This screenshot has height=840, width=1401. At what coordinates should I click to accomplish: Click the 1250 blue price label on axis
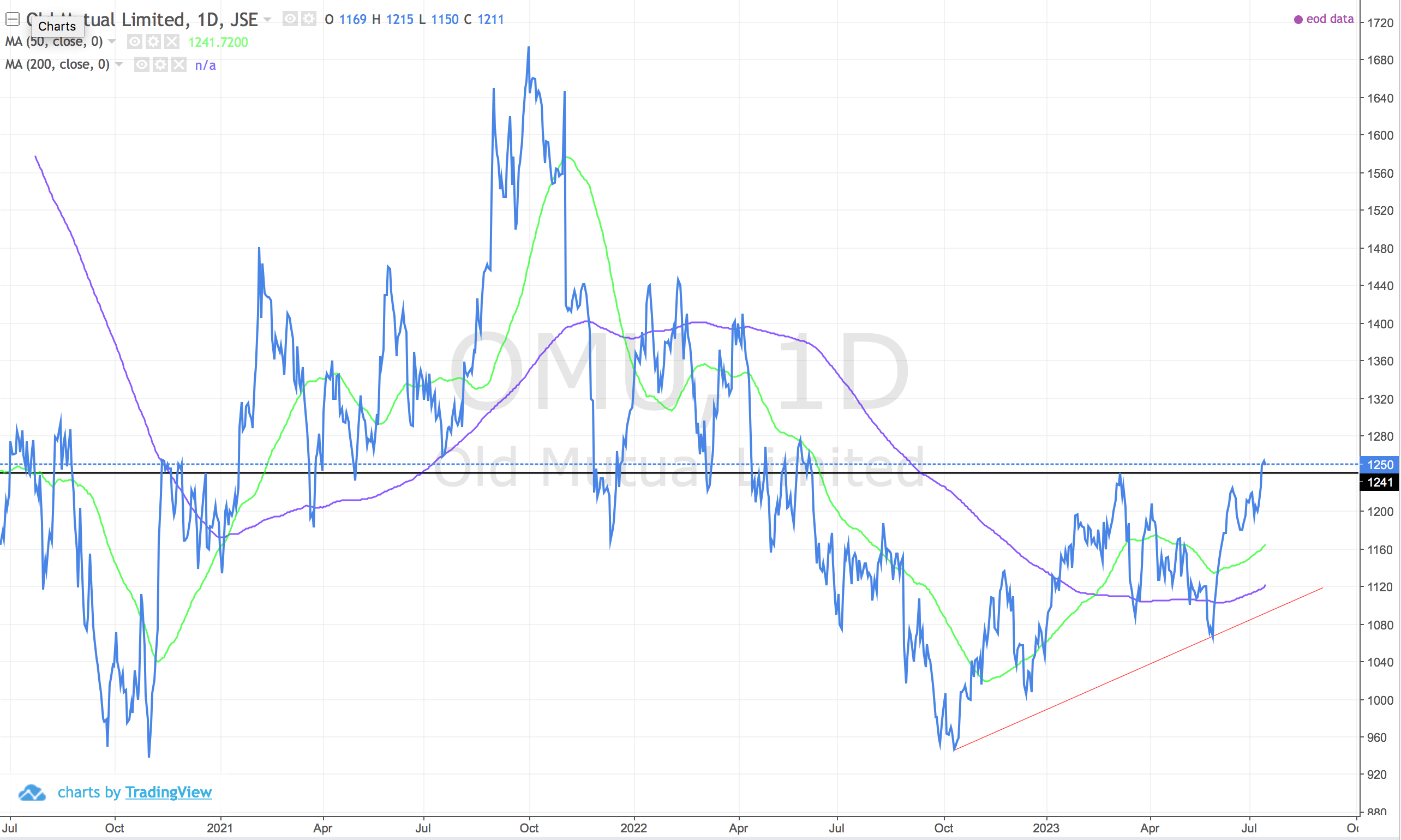pyautogui.click(x=1380, y=464)
